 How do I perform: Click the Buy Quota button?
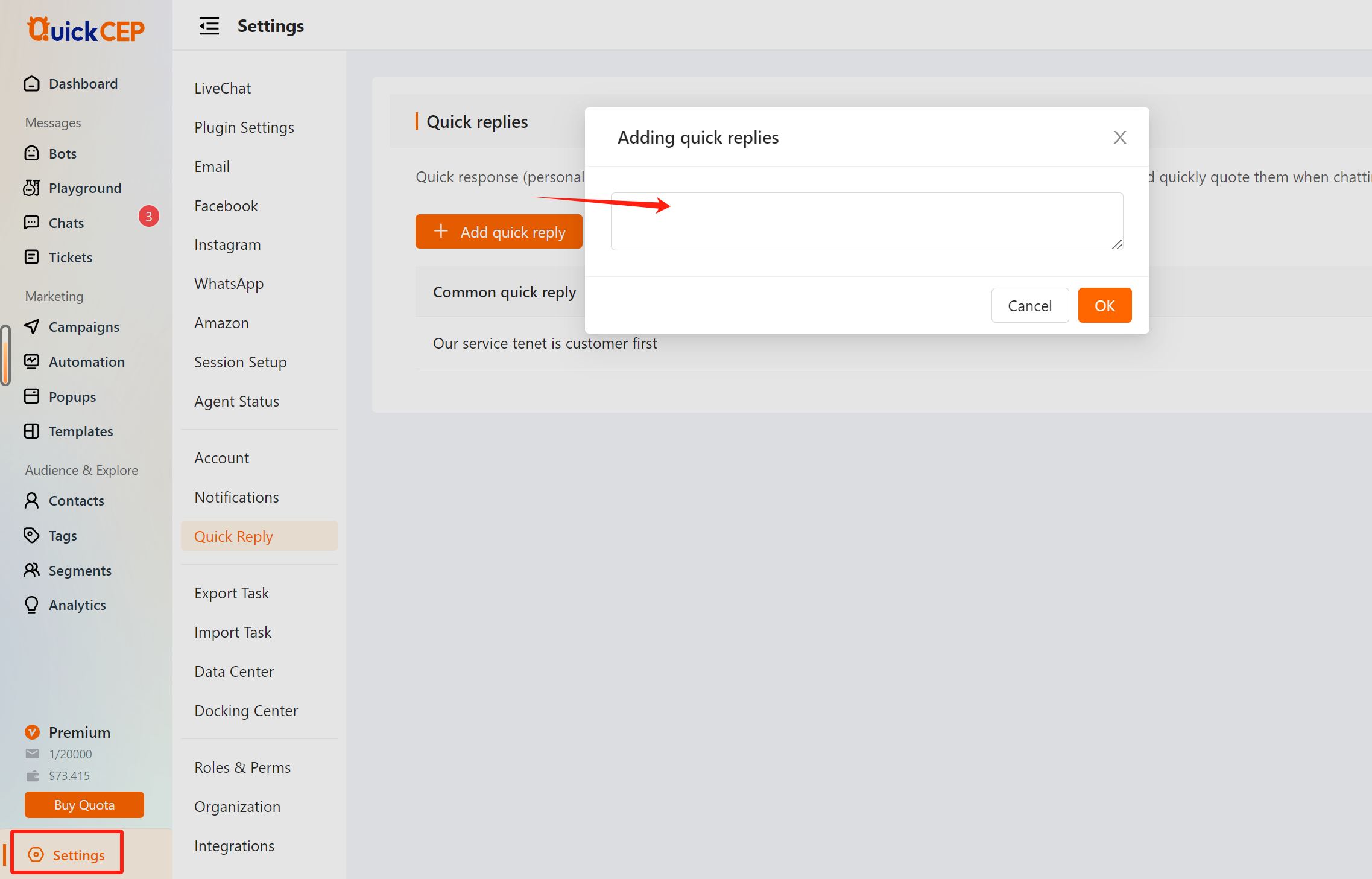click(x=84, y=805)
